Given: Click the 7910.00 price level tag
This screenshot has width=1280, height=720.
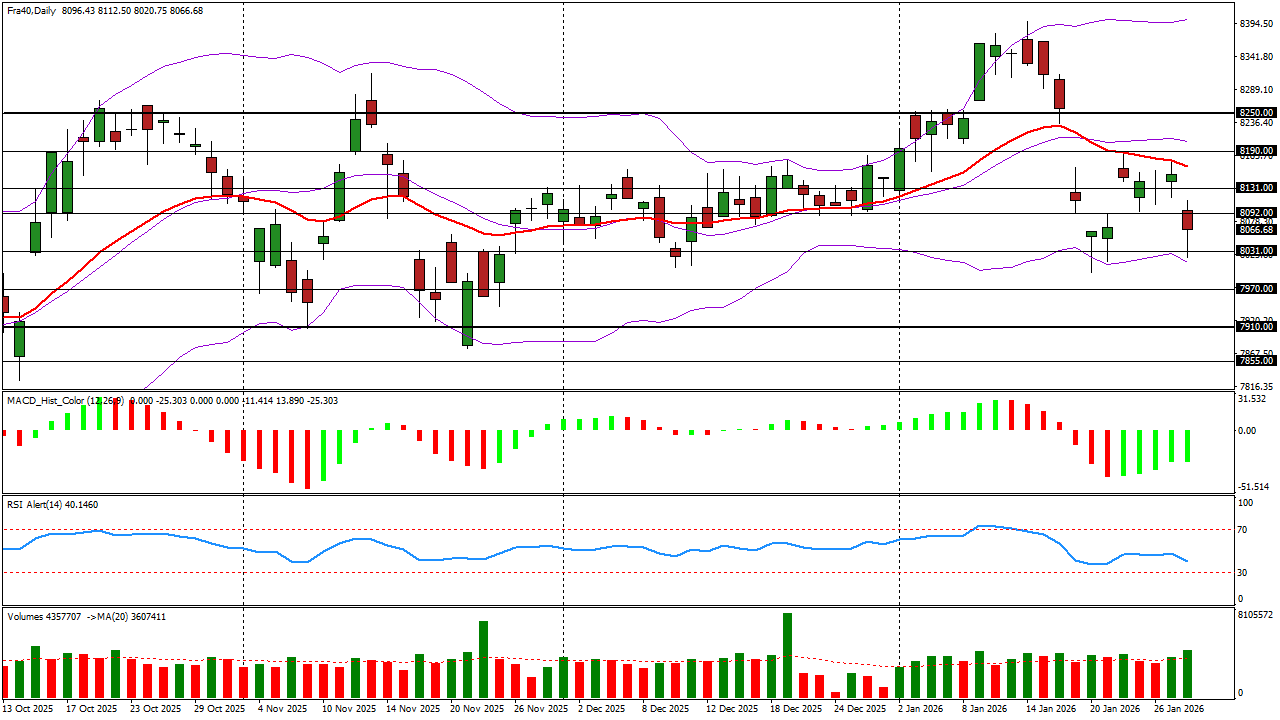Looking at the screenshot, I should pos(1248,327).
